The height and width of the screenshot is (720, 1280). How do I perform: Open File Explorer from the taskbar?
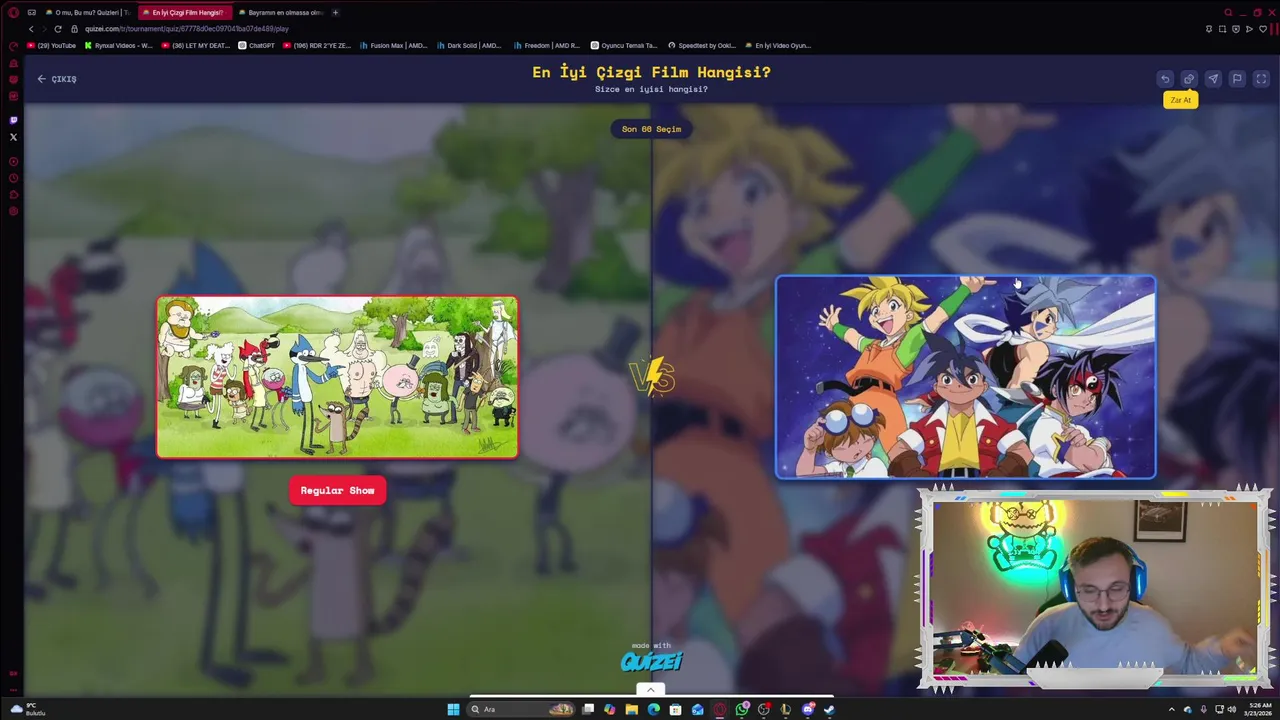pos(631,709)
